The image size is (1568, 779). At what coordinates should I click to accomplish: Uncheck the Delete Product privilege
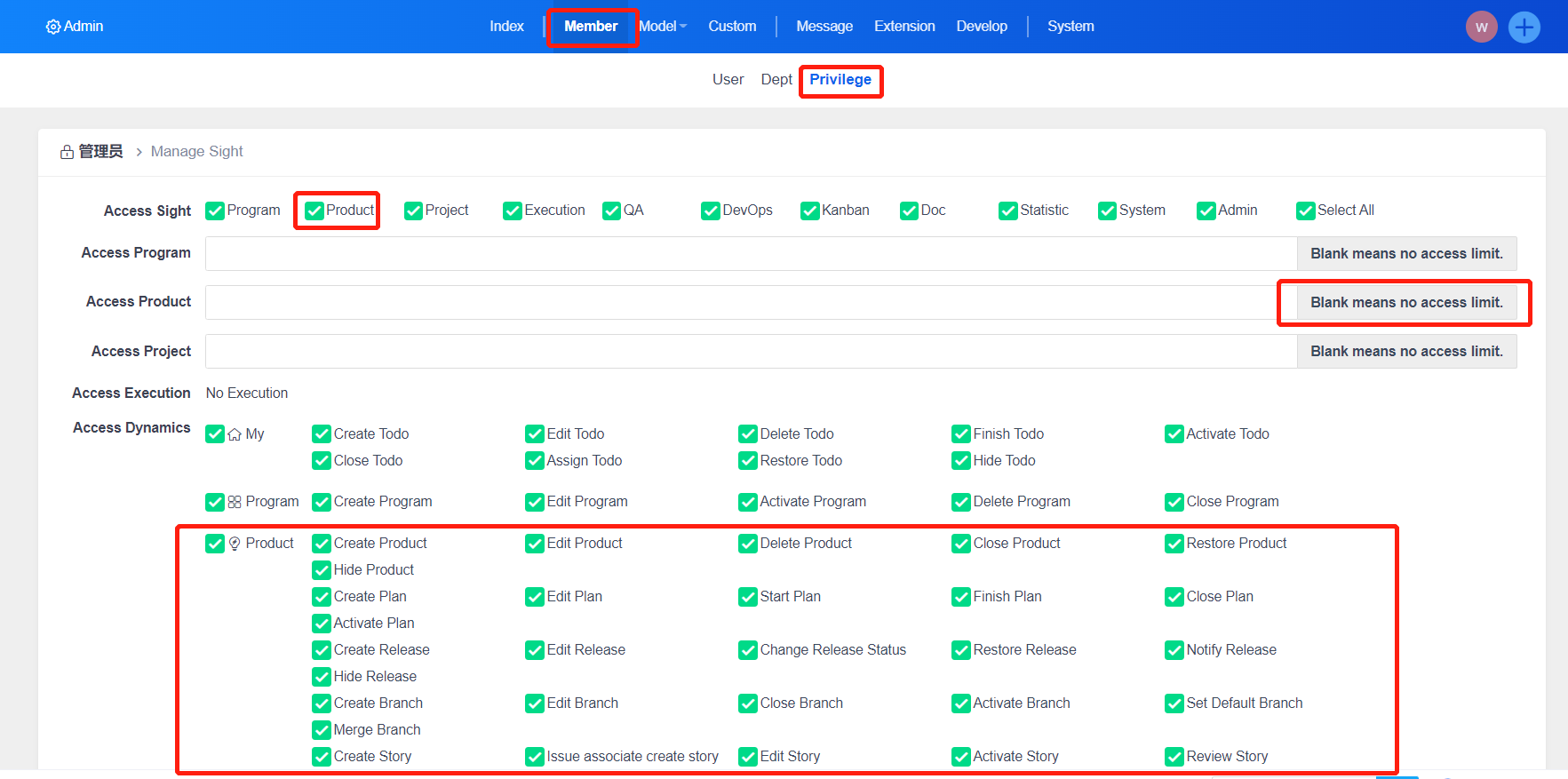coord(747,544)
